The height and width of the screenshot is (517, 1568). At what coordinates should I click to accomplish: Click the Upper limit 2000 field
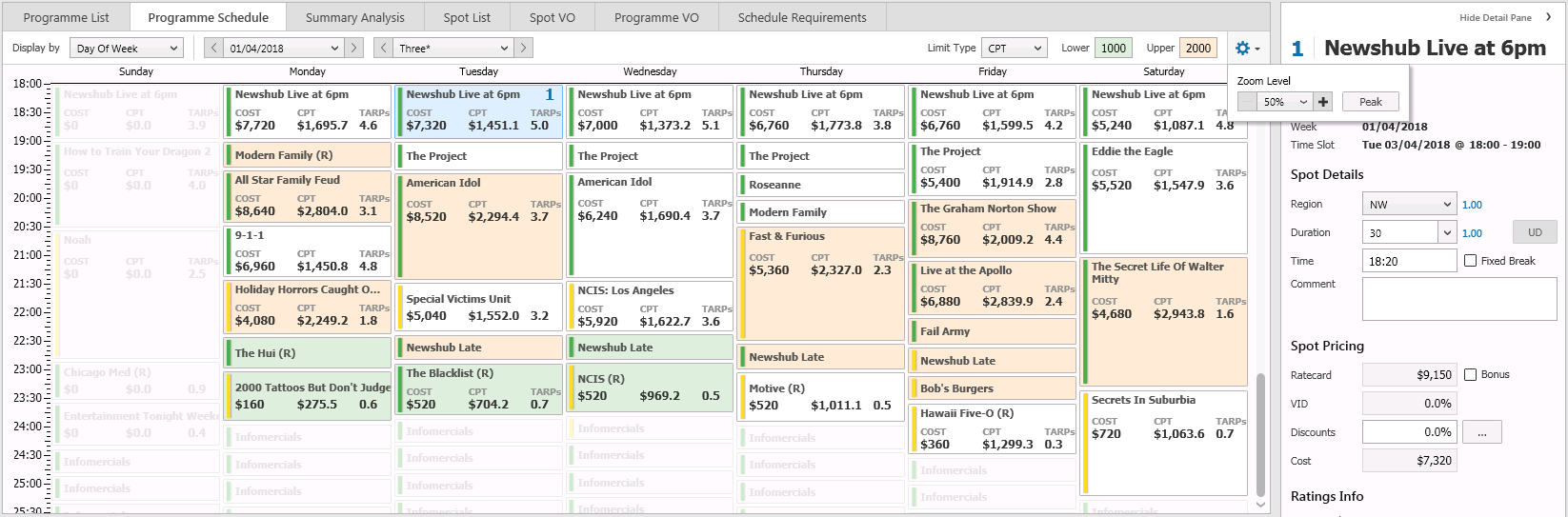1198,48
